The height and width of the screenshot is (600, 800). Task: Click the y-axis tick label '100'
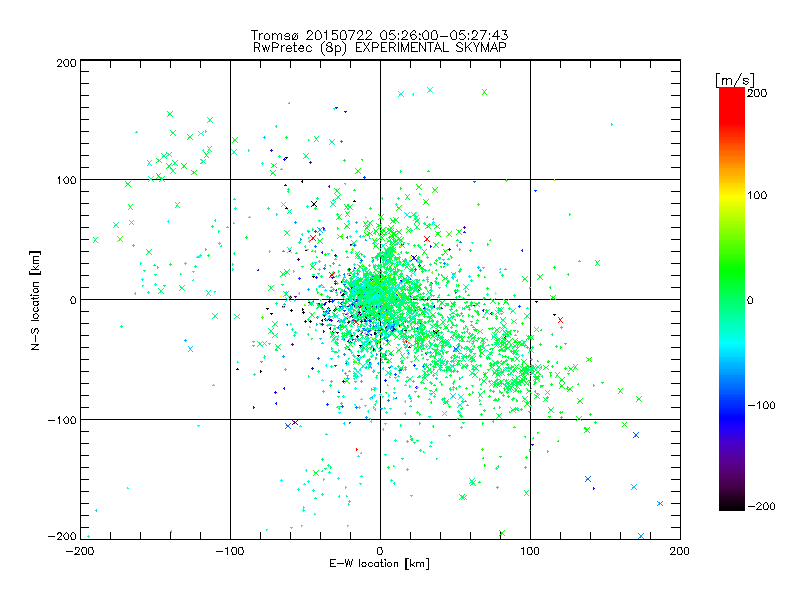pyautogui.click(x=66, y=180)
